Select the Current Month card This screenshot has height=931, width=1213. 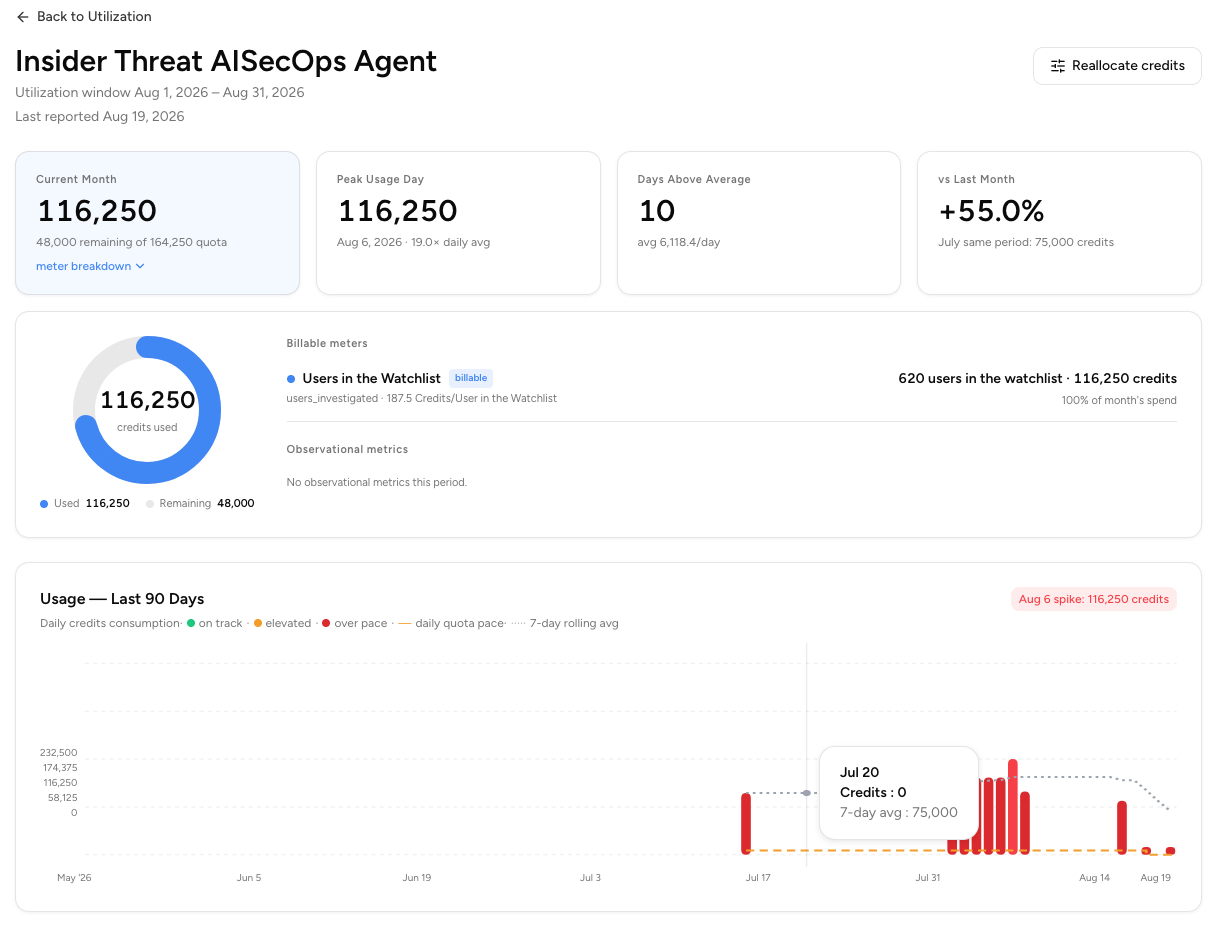point(157,223)
